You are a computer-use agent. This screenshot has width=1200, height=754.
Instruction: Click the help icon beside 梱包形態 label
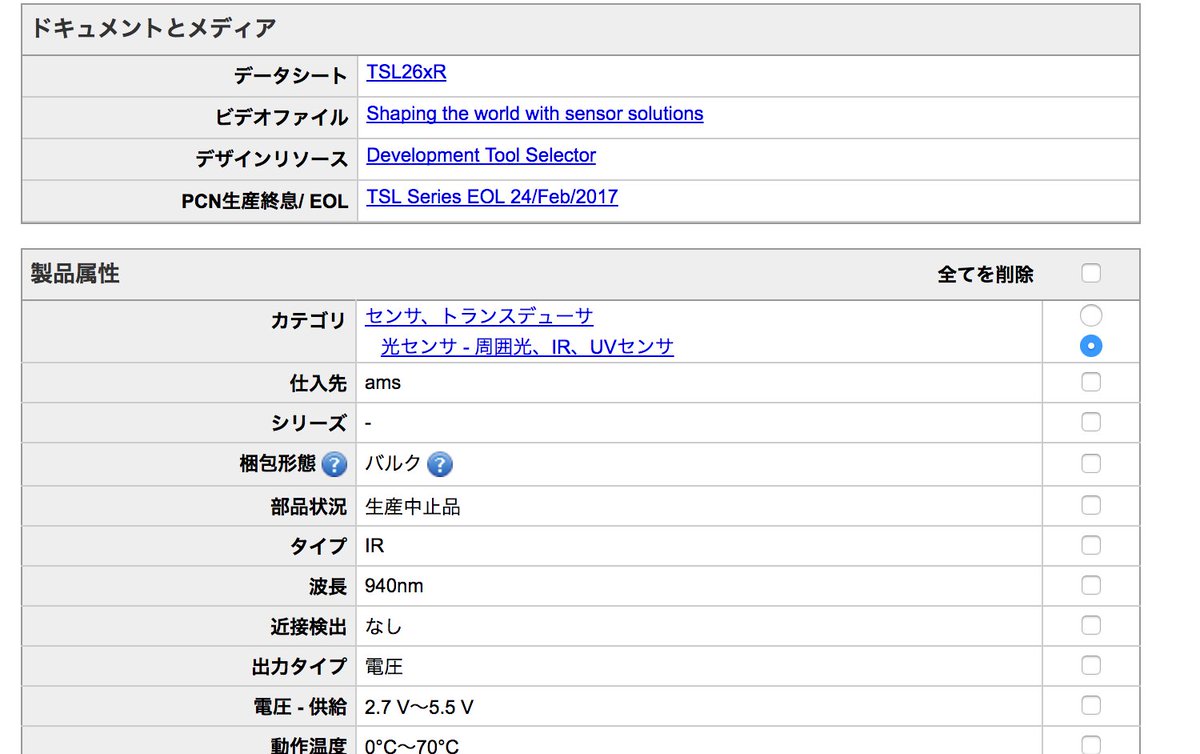(x=334, y=464)
